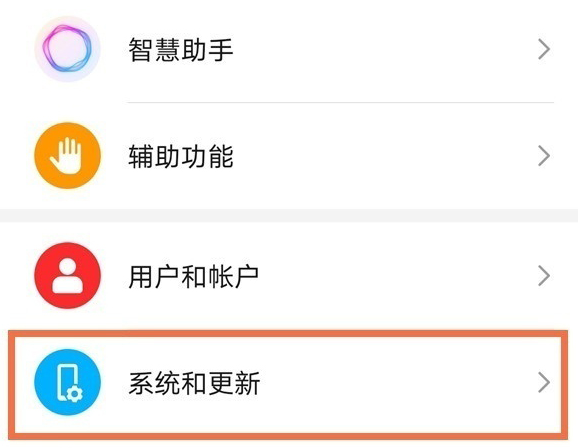Tap the orange hand 辅助功能 icon
578x448 pixels.
pyautogui.click(x=67, y=156)
